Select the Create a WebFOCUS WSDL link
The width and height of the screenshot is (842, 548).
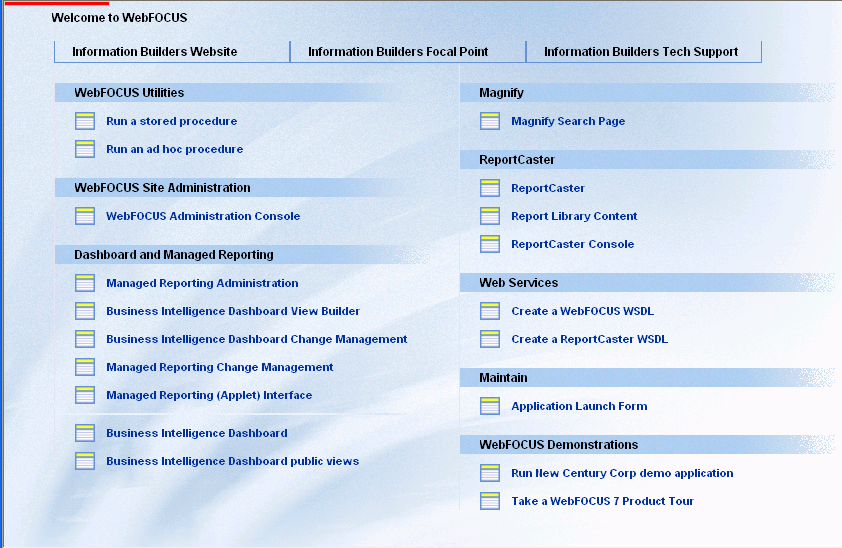click(x=583, y=311)
